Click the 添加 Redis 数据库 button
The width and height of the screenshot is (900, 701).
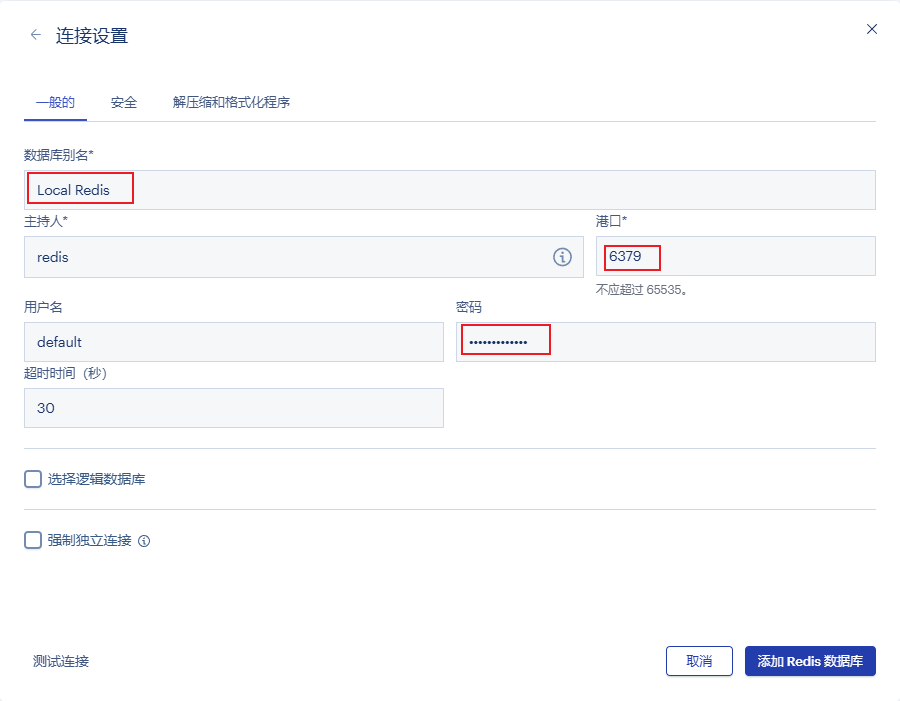810,661
